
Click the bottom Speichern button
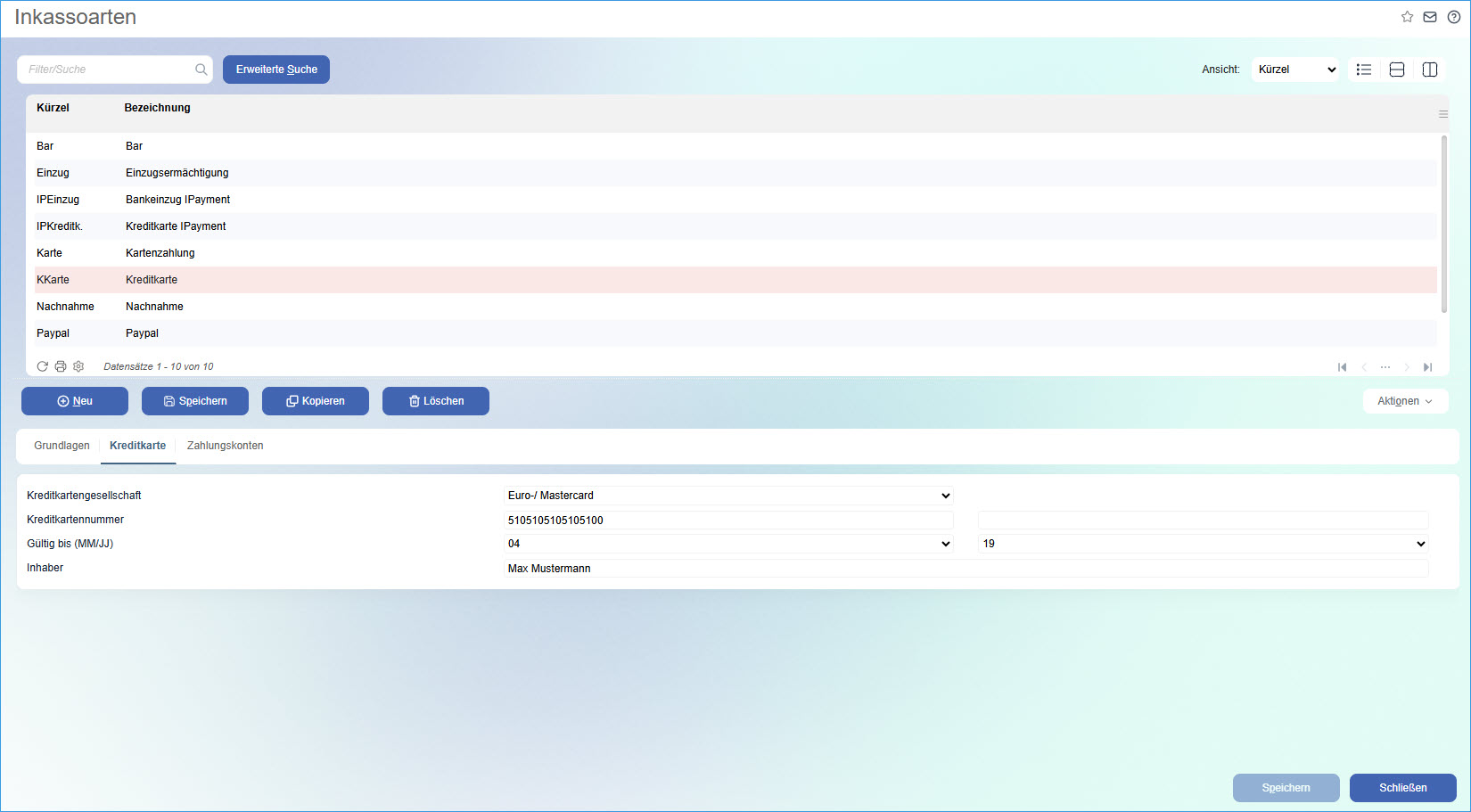1286,788
